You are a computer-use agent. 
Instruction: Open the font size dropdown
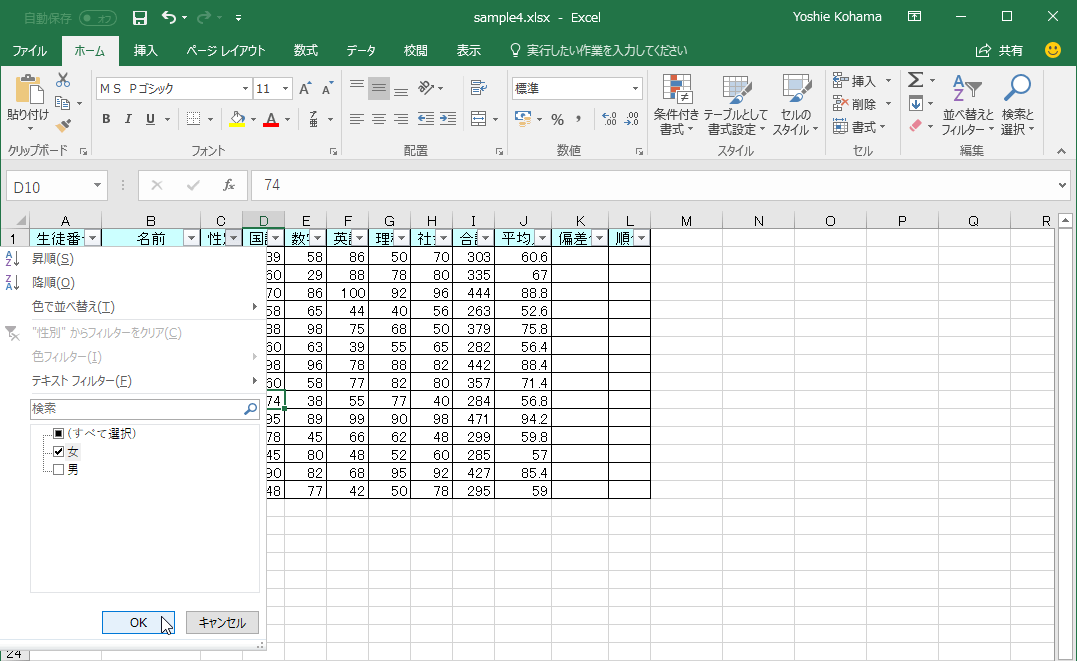(x=287, y=88)
